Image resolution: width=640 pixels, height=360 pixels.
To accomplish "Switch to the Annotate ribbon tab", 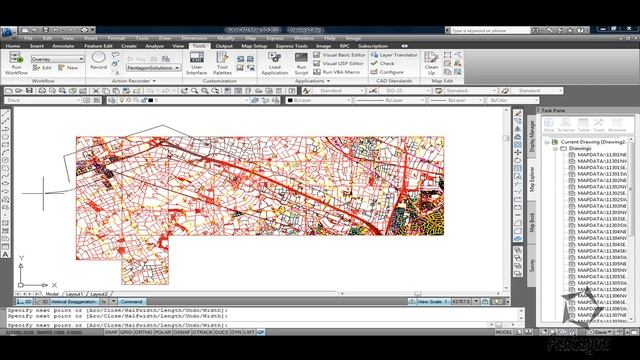I will (x=63, y=46).
